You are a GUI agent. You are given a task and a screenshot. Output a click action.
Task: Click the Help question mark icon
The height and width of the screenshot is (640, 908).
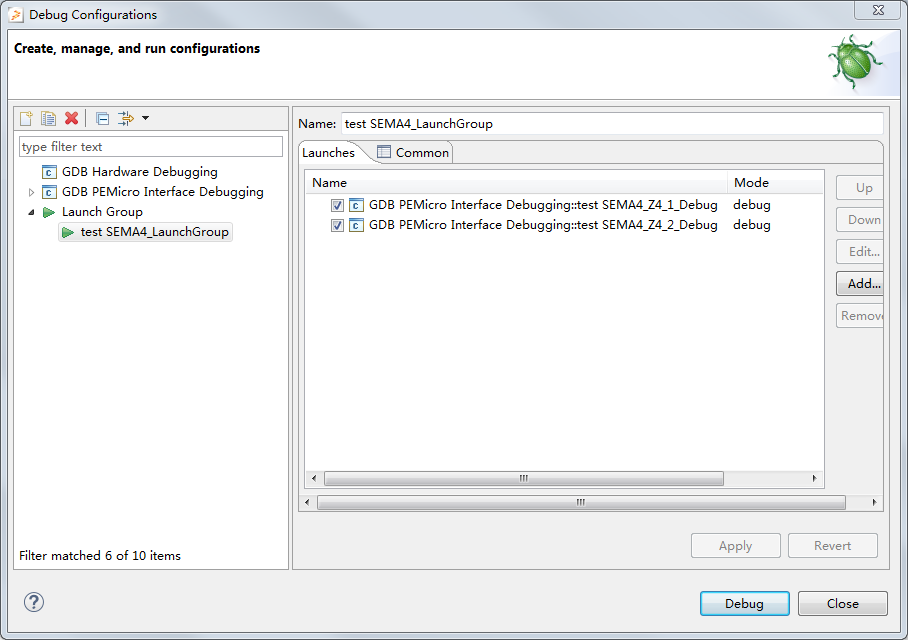point(34,602)
